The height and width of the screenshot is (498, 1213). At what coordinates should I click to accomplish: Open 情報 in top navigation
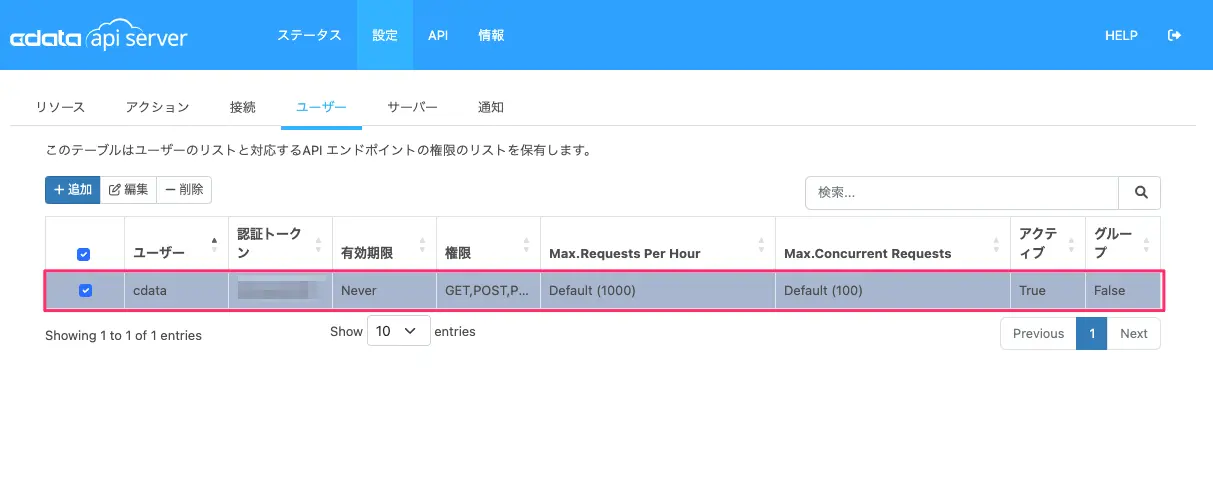[x=491, y=35]
